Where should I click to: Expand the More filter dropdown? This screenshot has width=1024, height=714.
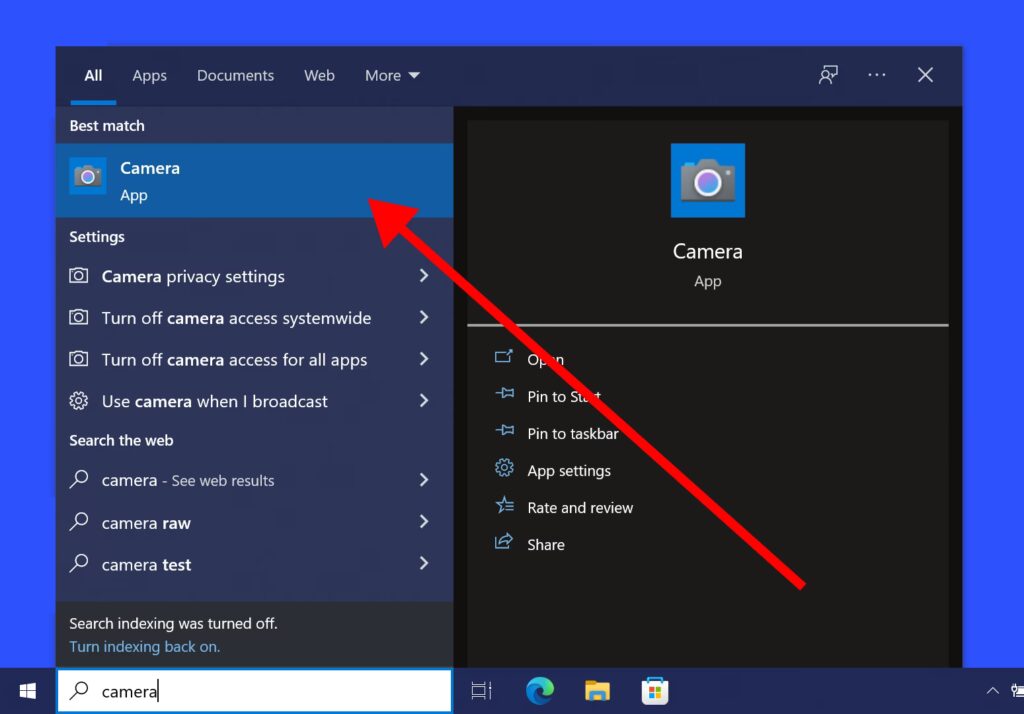coord(392,76)
